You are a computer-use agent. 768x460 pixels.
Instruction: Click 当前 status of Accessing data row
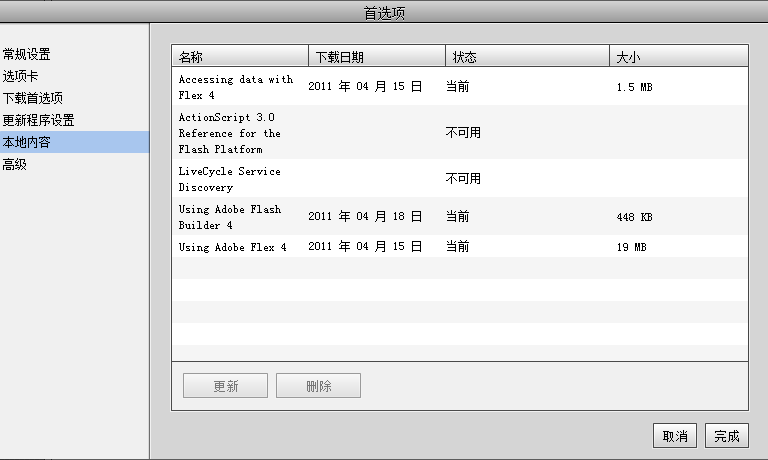457,86
